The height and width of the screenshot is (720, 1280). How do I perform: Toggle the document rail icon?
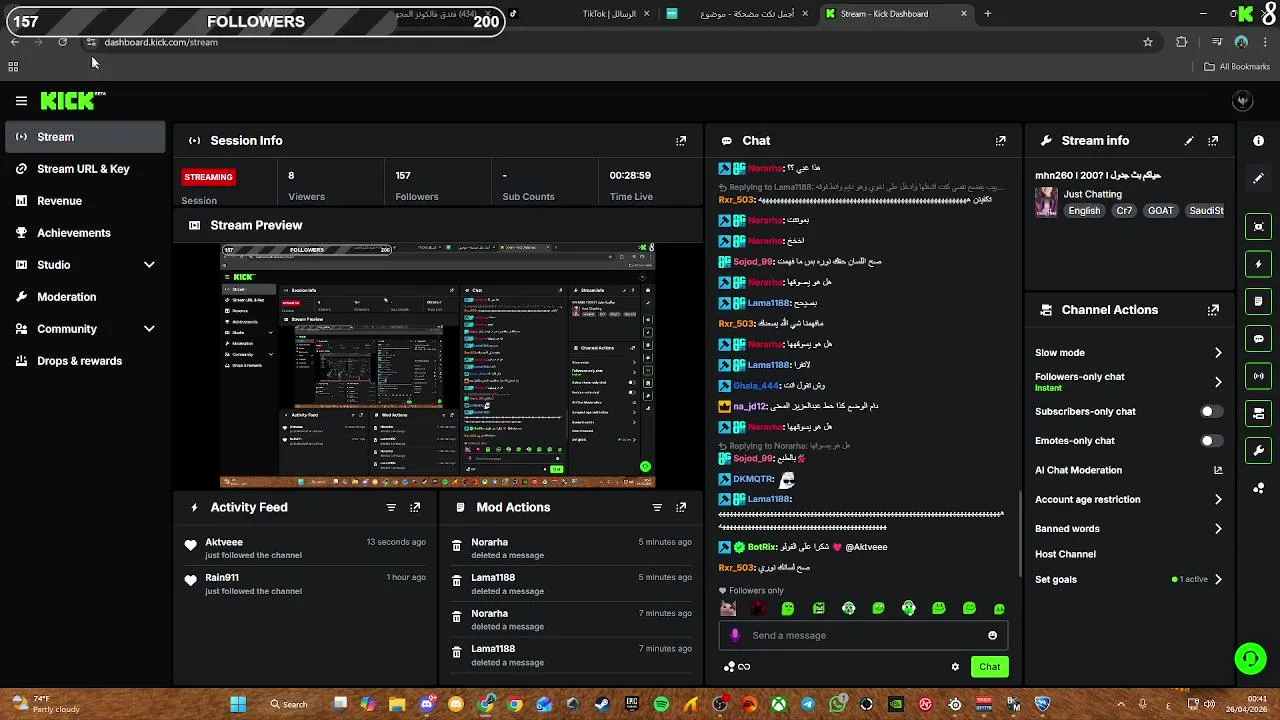point(1258,301)
